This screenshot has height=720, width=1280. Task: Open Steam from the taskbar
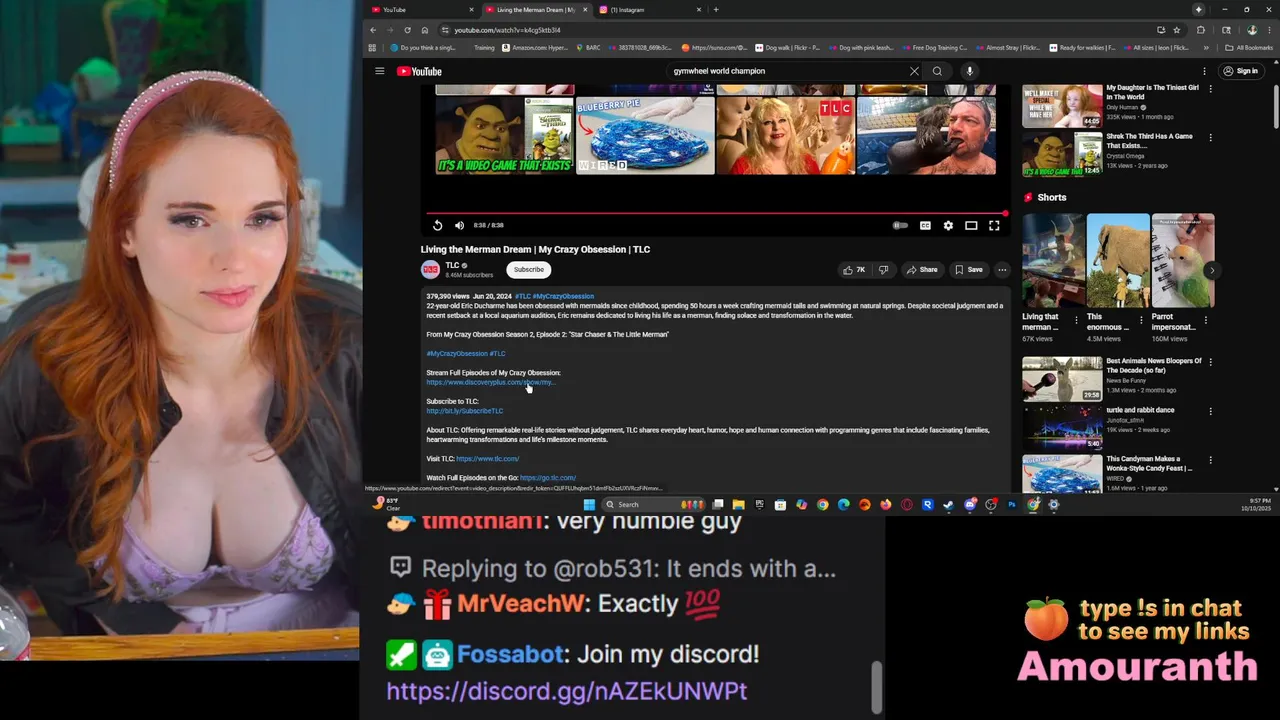point(948,505)
